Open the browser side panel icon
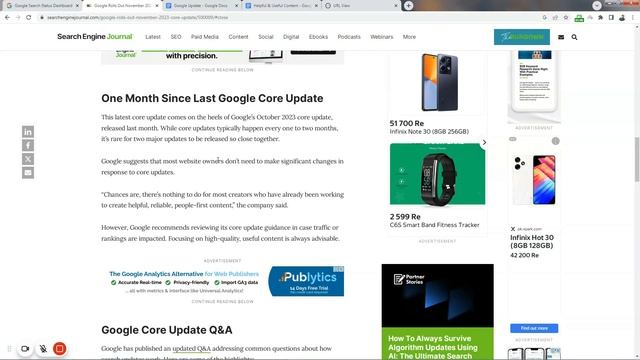The image size is (640, 360). point(611,18)
